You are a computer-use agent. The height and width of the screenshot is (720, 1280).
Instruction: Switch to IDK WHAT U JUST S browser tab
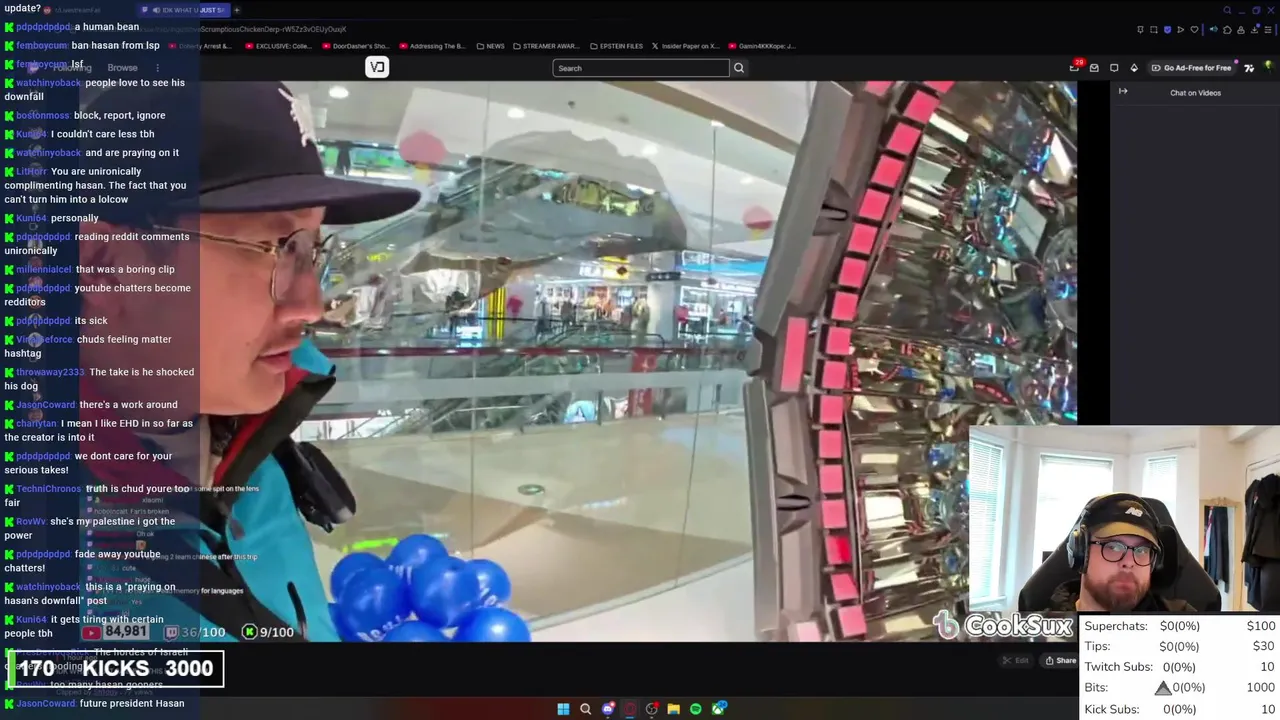pos(183,10)
